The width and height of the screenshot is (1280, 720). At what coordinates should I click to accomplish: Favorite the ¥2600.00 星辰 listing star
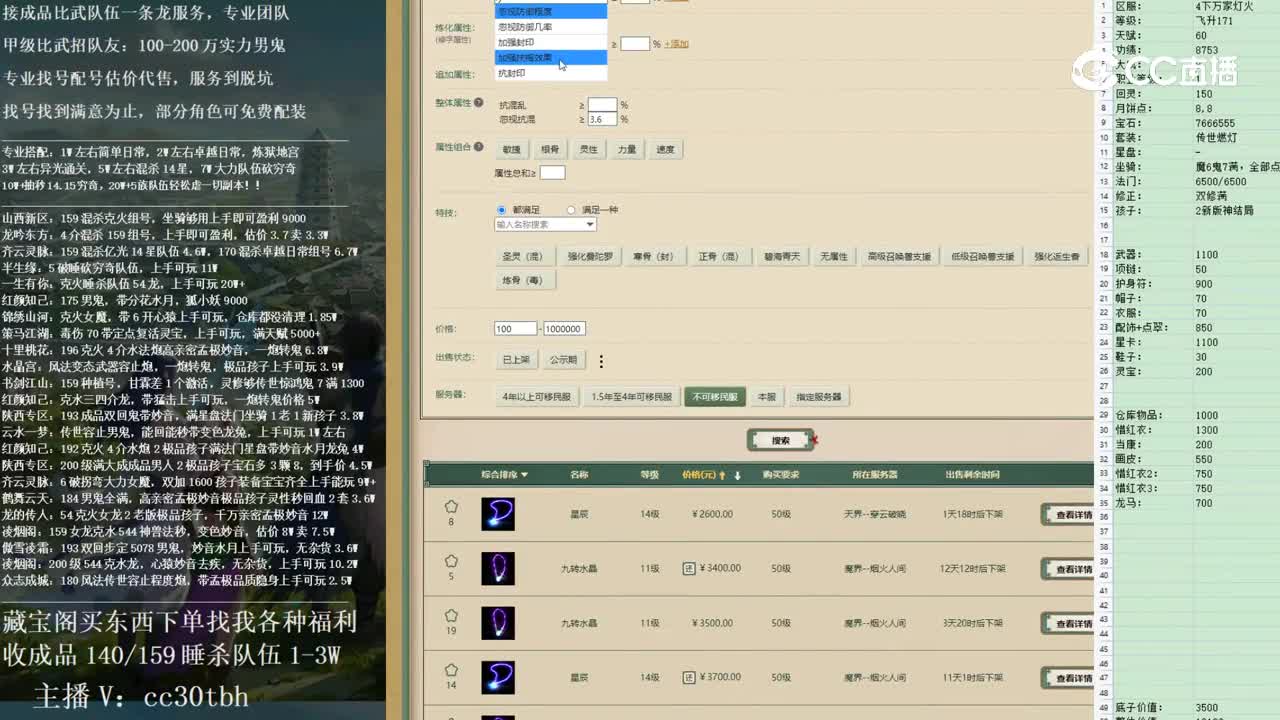click(x=451, y=507)
